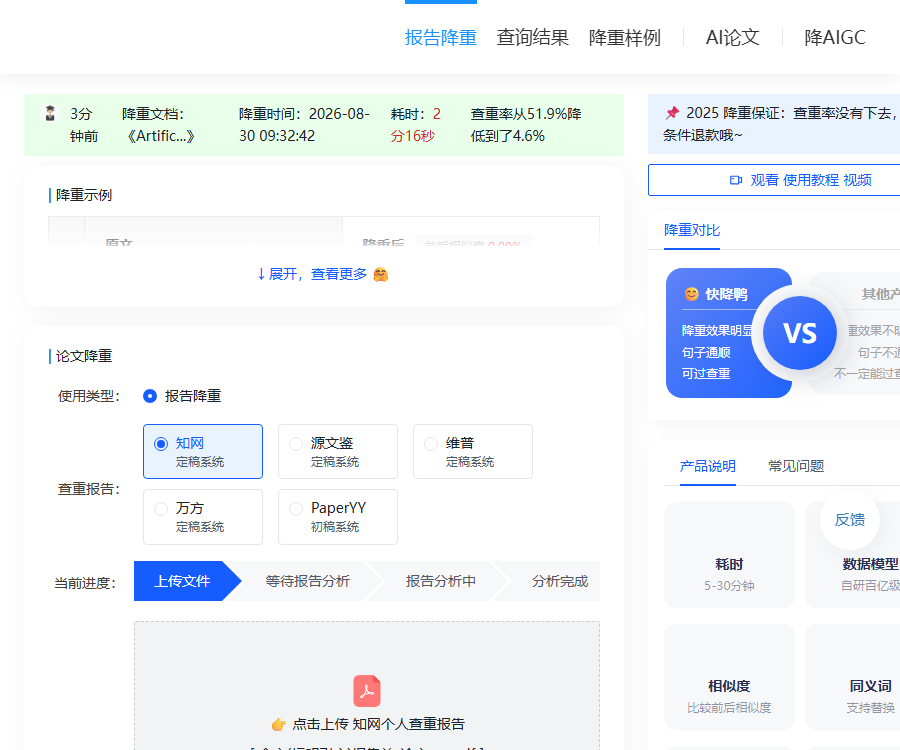
Task: Click the 论文降重 section heading
Action: click(x=84, y=356)
